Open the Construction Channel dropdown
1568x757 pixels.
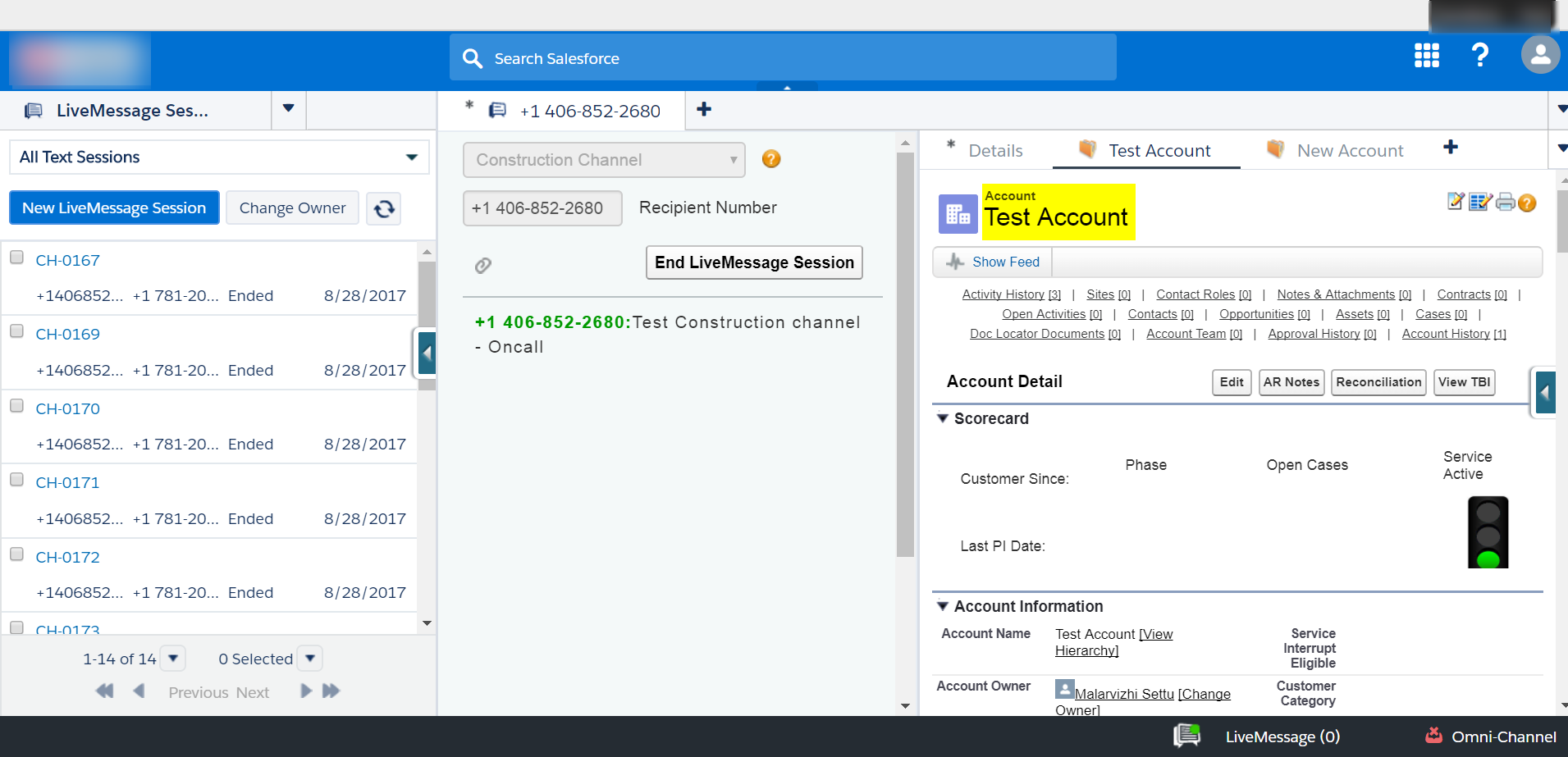604,160
